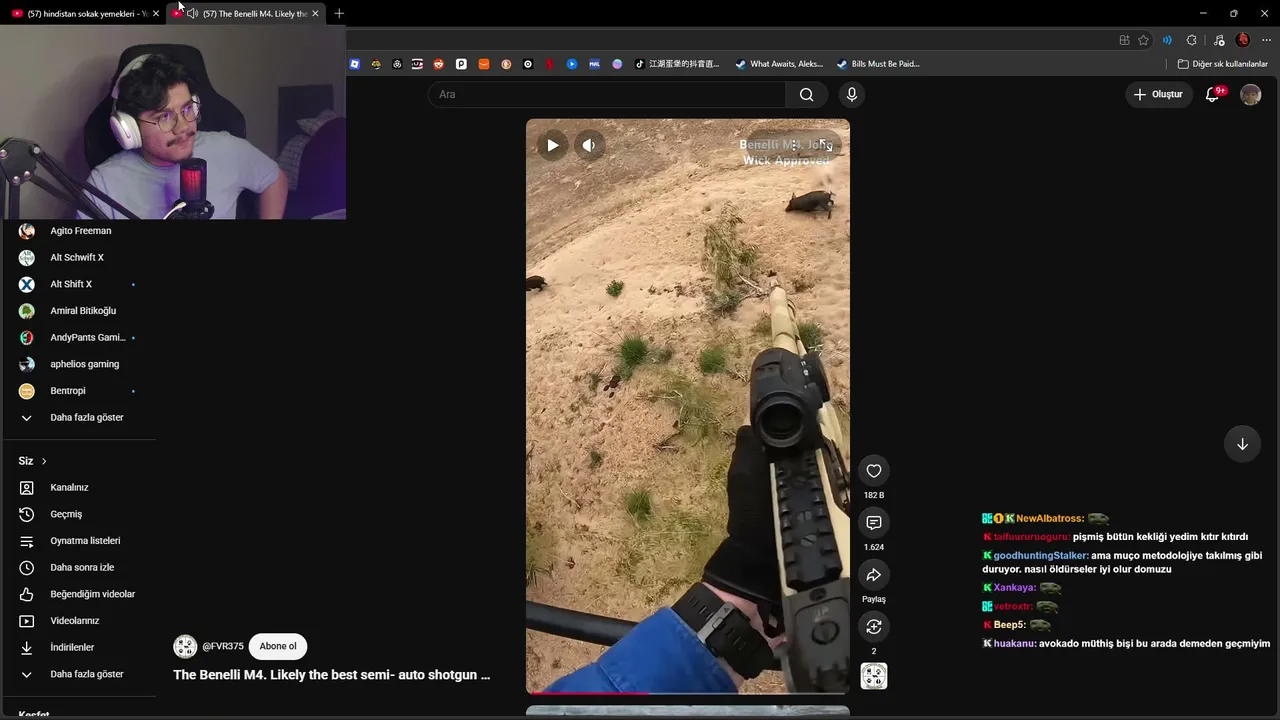Open the media control music note icon
The height and width of the screenshot is (720, 1280).
coord(1218,40)
